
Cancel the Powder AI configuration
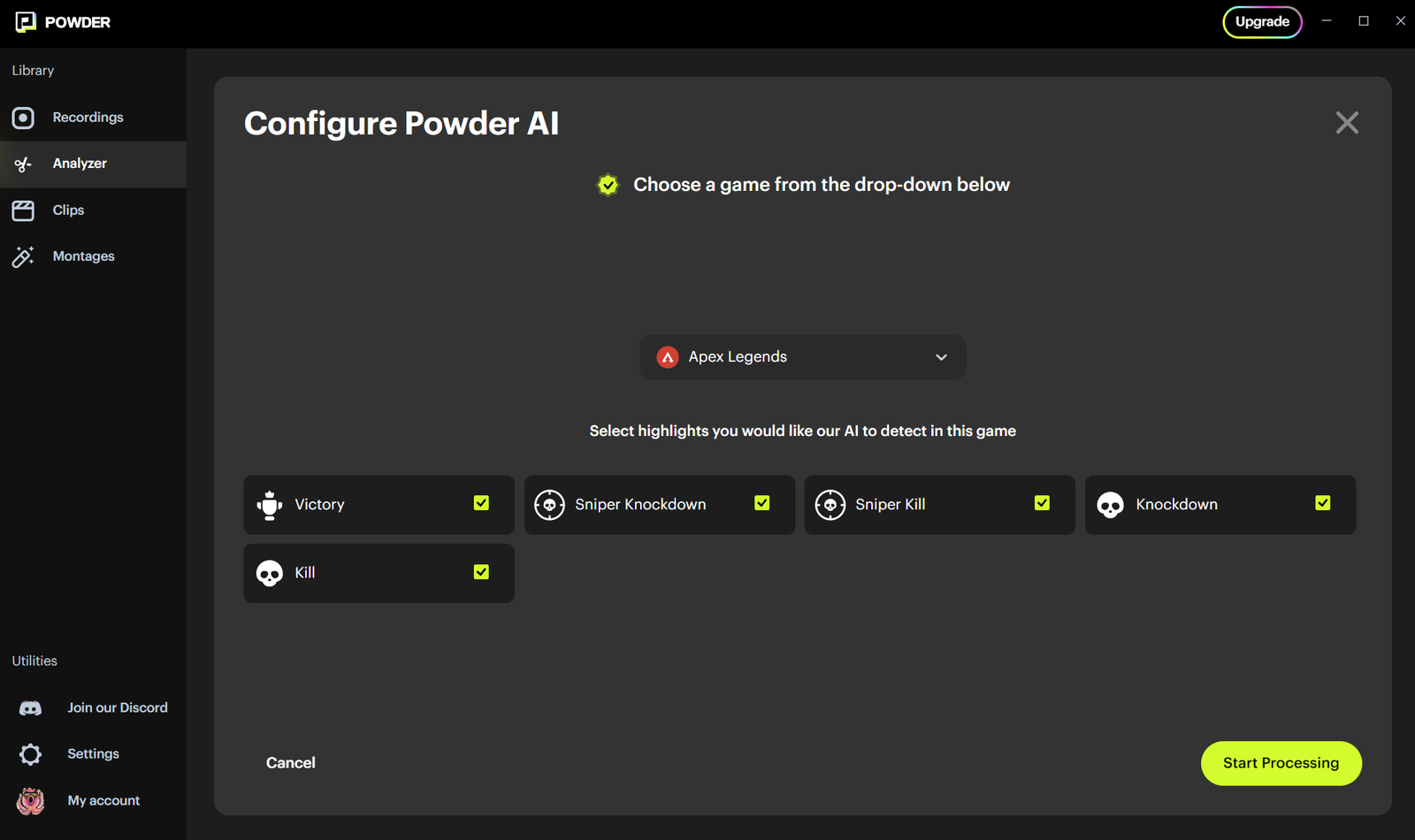click(291, 763)
